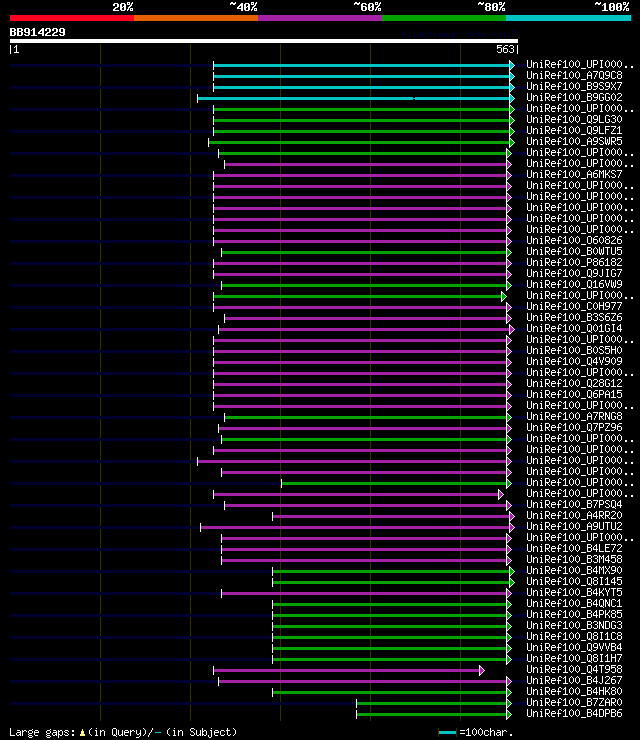The width and height of the screenshot is (640, 740).
Task: Click the UniRef100_B7ZAR0 label
Action: [x=574, y=702]
